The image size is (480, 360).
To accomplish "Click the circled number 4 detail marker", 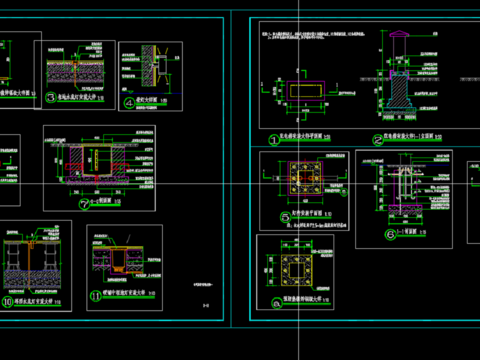I will coord(129,103).
